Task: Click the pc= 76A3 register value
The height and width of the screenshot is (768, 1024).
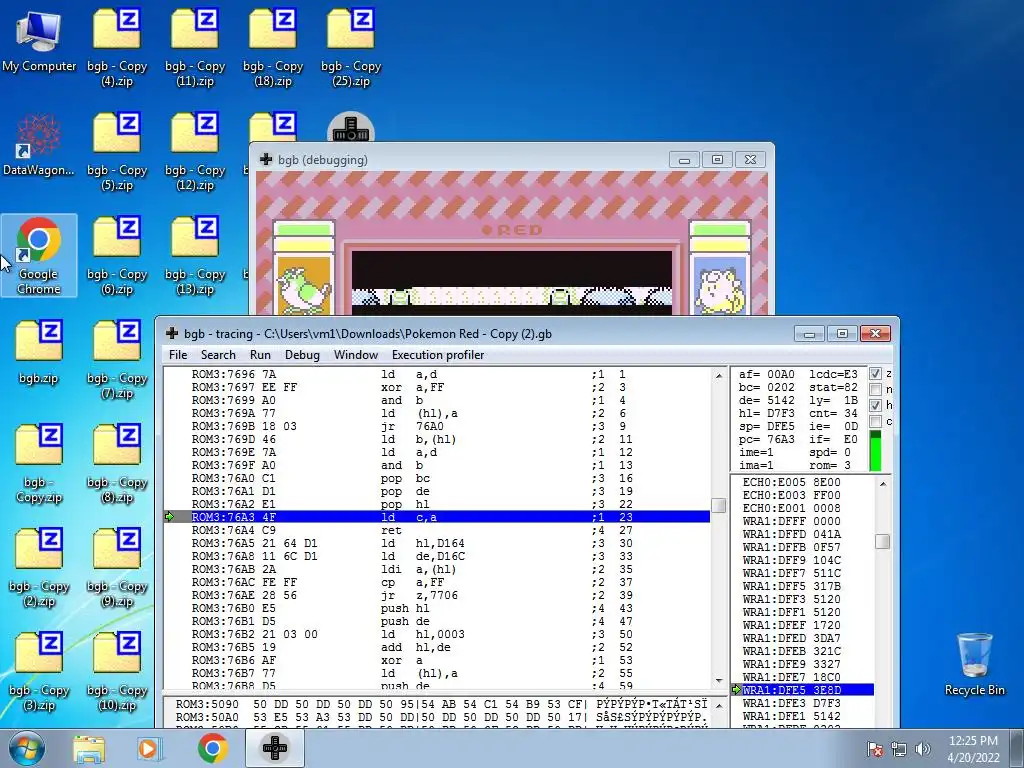Action: point(767,439)
